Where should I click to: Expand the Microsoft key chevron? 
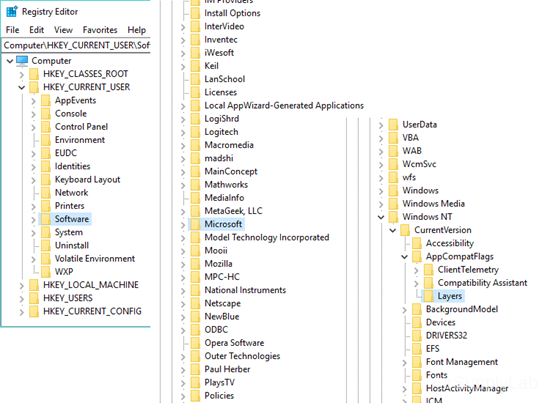(183, 224)
